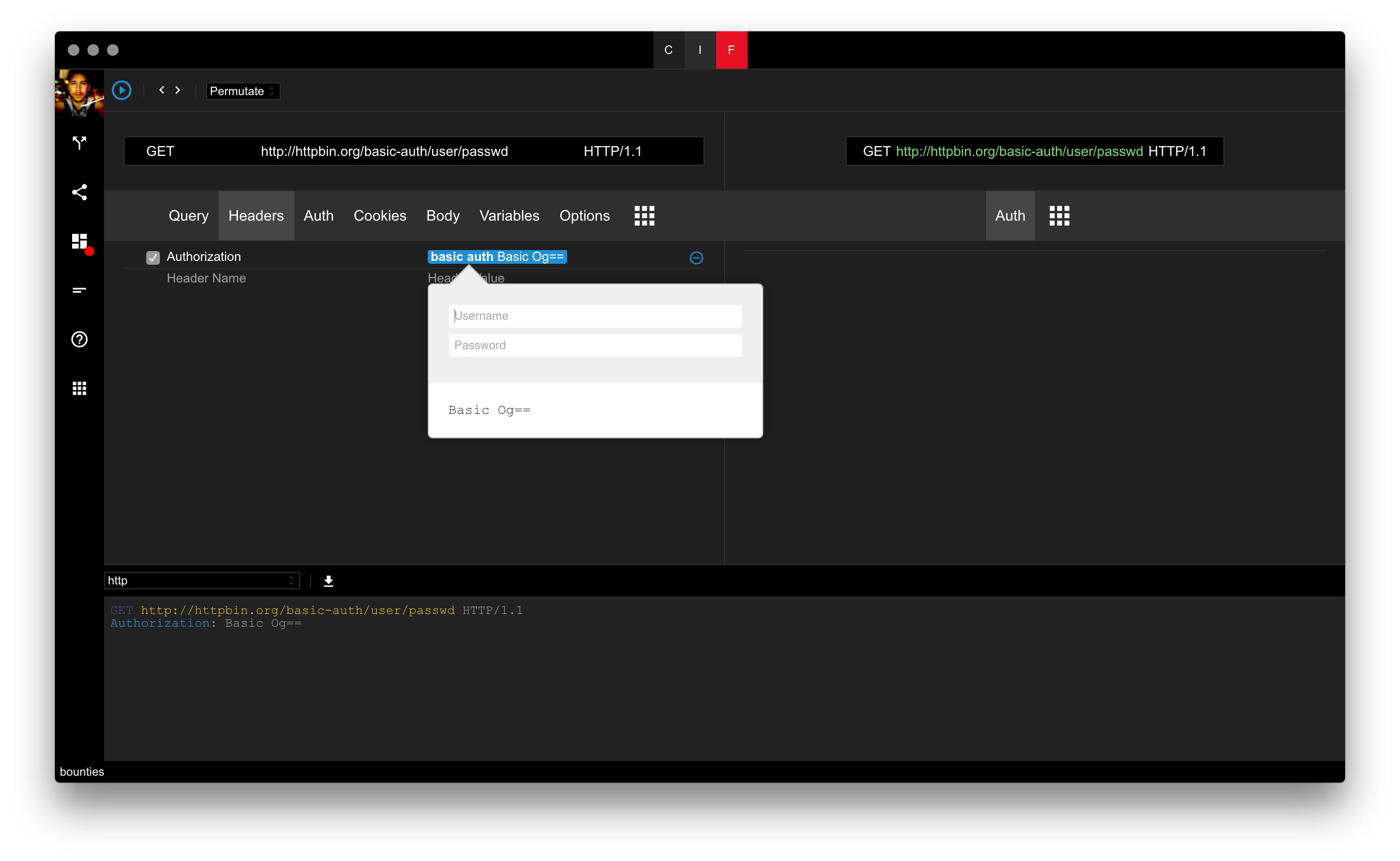Click the Authorization line in raw output
1400x861 pixels.
pyautogui.click(x=206, y=623)
